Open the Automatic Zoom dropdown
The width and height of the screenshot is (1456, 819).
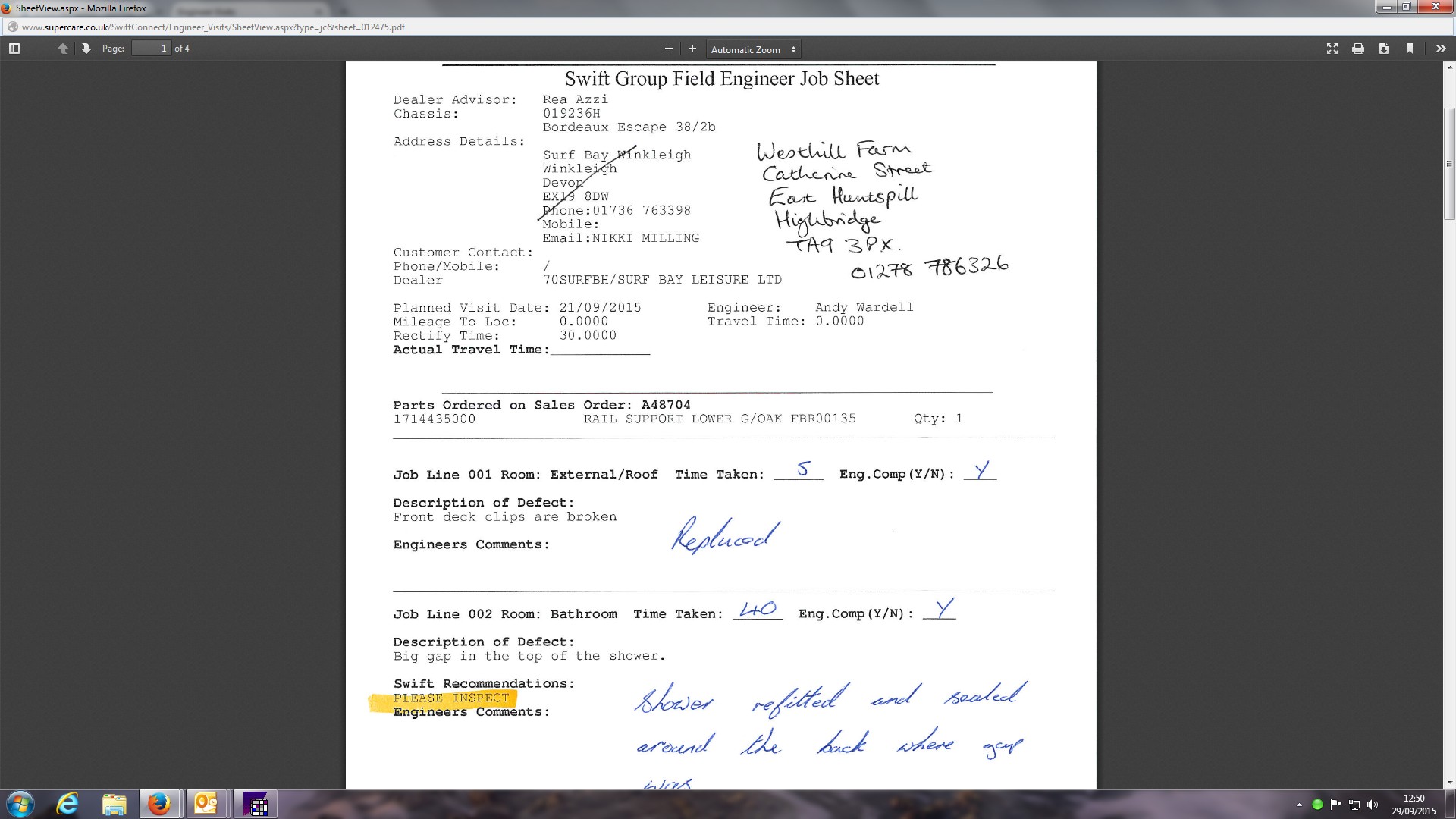(753, 49)
